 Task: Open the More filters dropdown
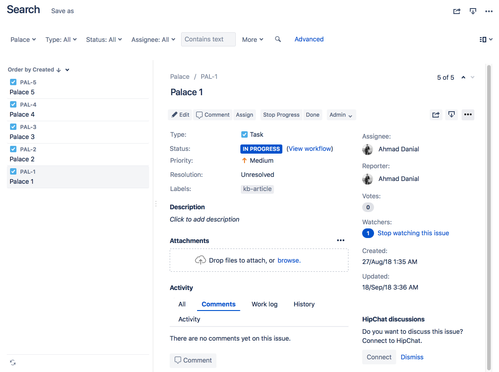tap(252, 40)
